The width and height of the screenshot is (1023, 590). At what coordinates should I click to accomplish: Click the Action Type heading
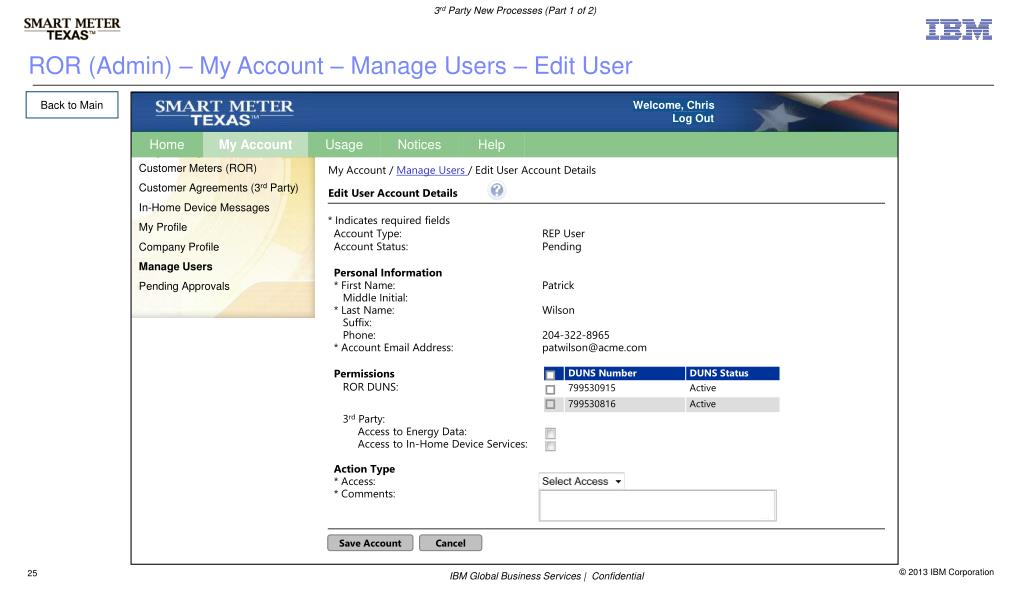(x=364, y=469)
